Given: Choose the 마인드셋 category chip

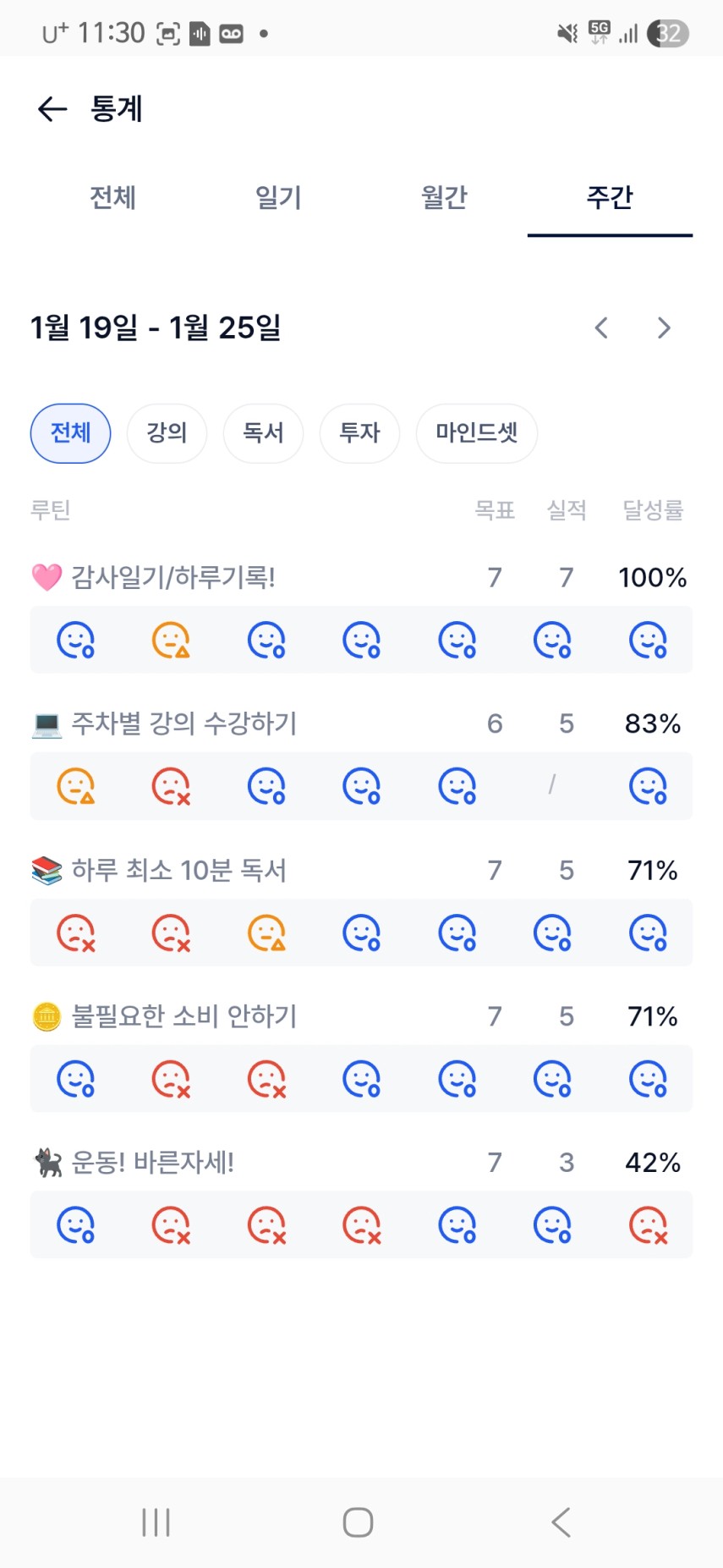Looking at the screenshot, I should [476, 433].
